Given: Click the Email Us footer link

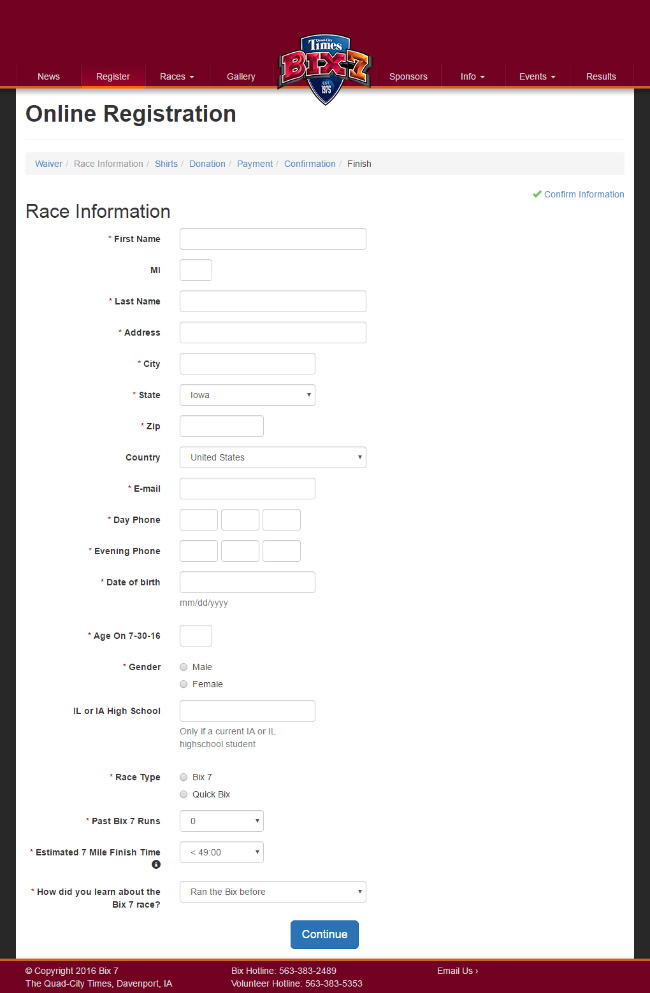Looking at the screenshot, I should click(457, 971).
